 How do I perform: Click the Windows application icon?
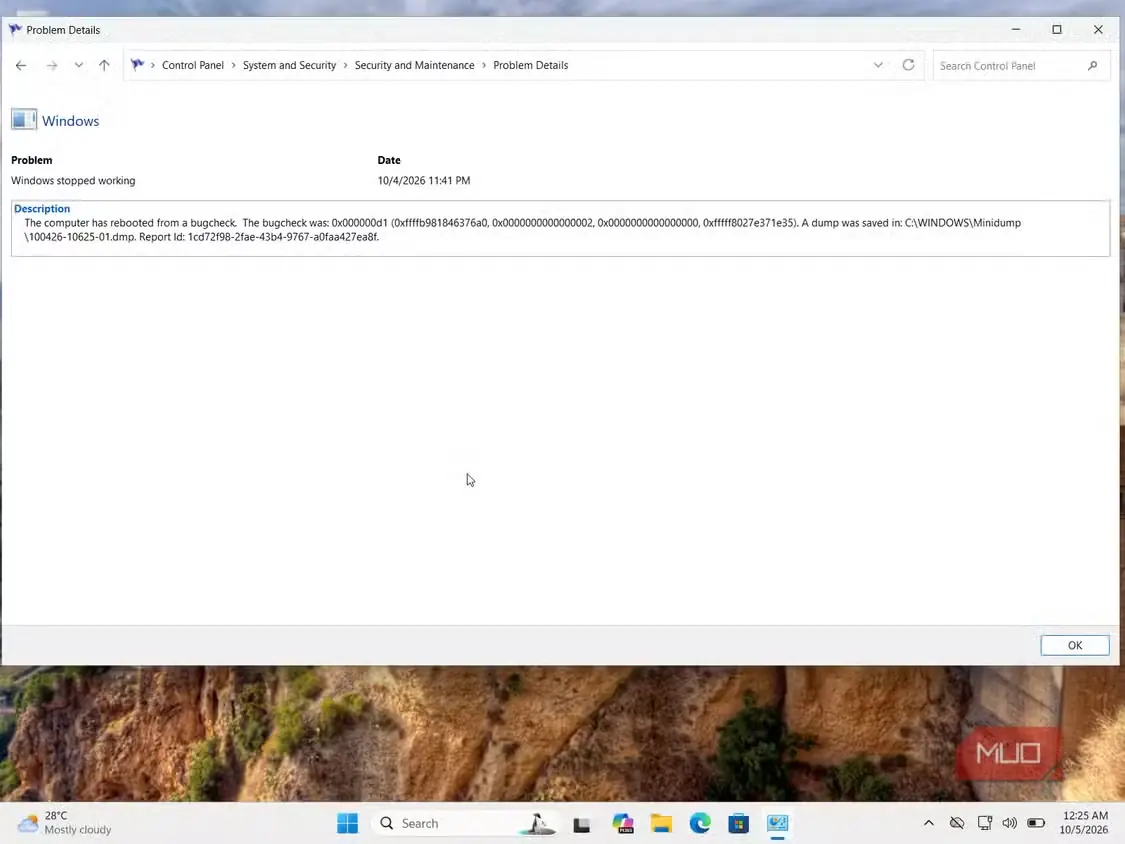[24, 119]
